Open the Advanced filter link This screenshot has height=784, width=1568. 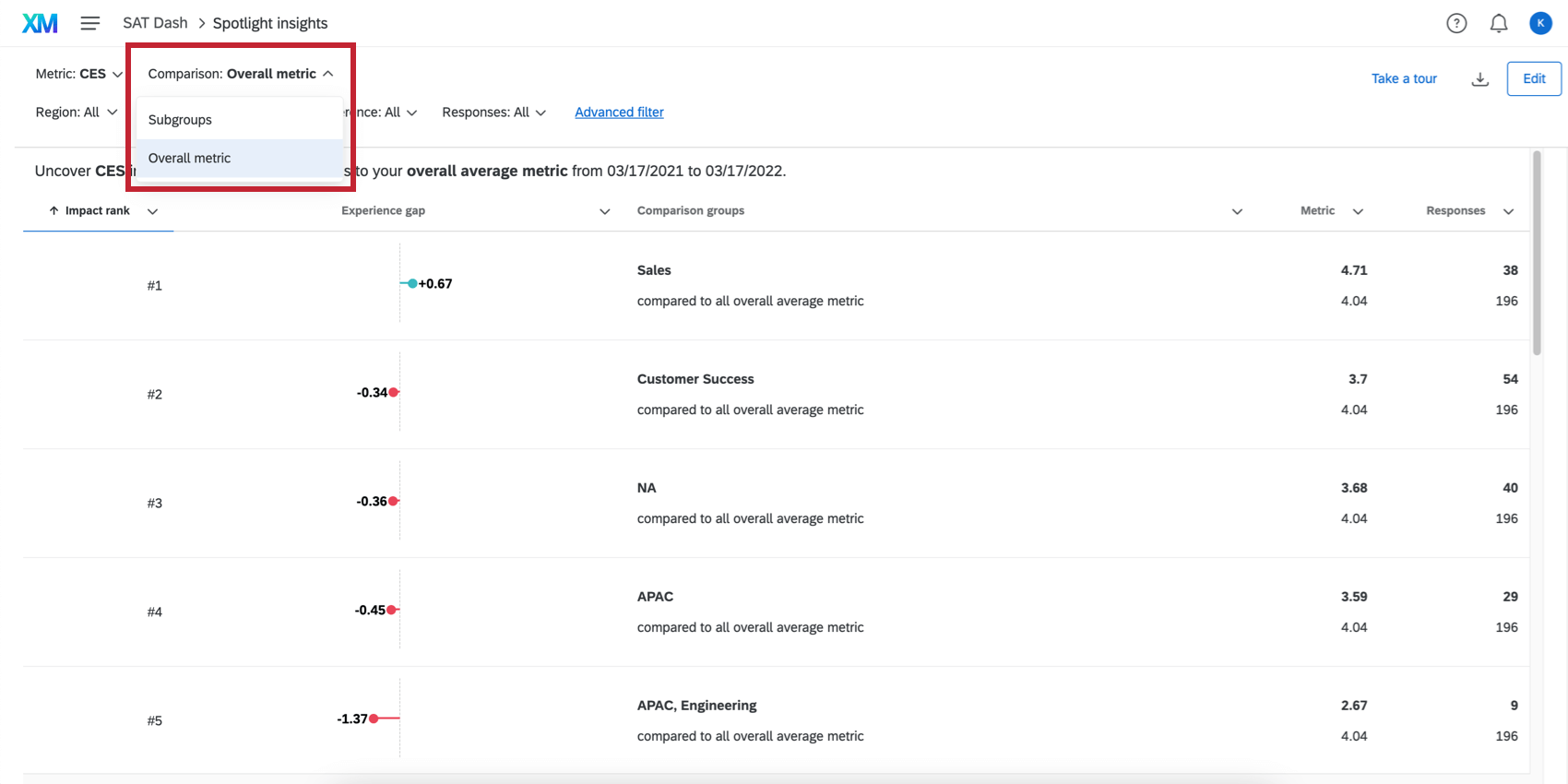pyautogui.click(x=619, y=113)
